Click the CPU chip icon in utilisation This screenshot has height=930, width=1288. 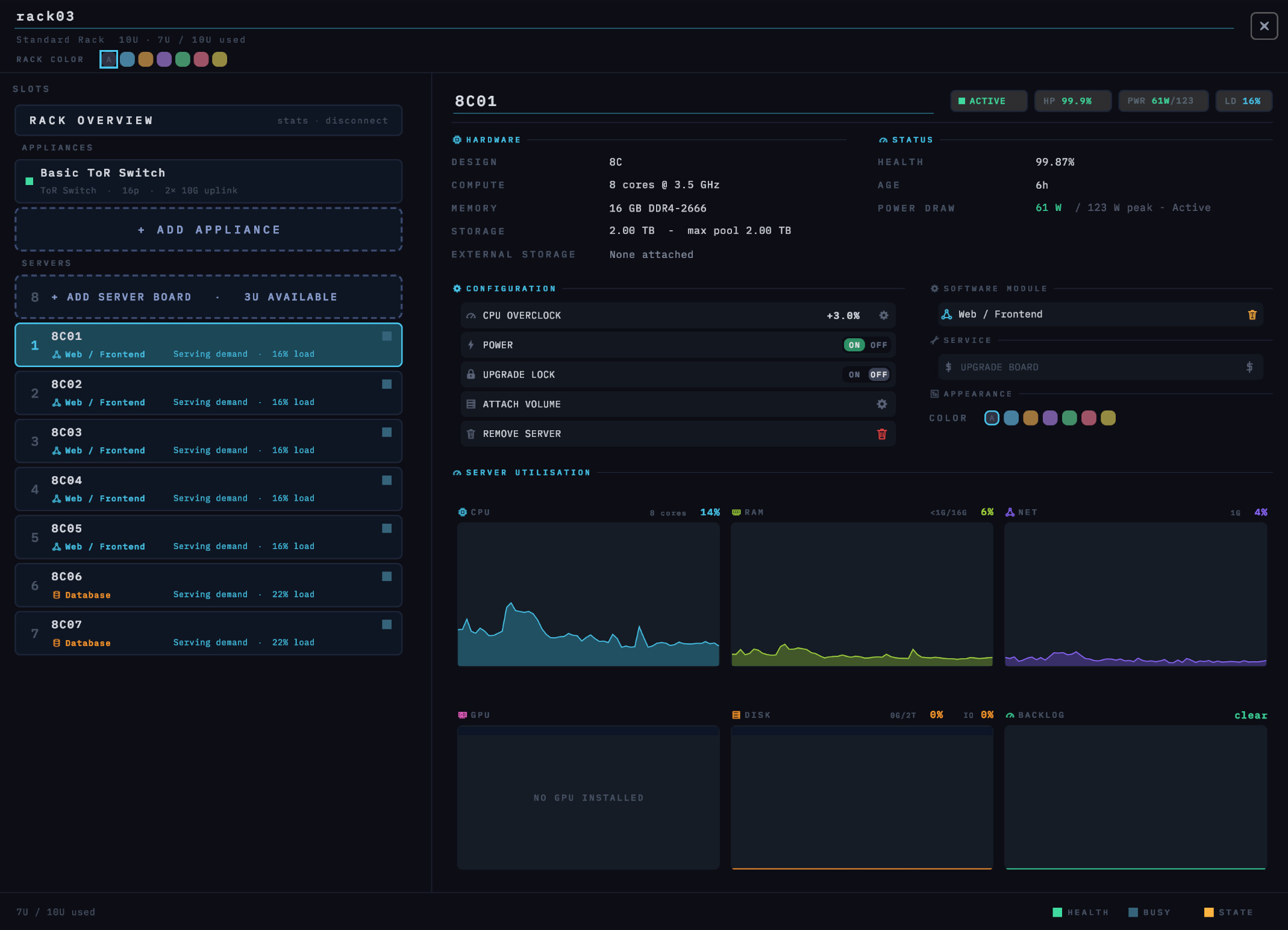click(463, 512)
